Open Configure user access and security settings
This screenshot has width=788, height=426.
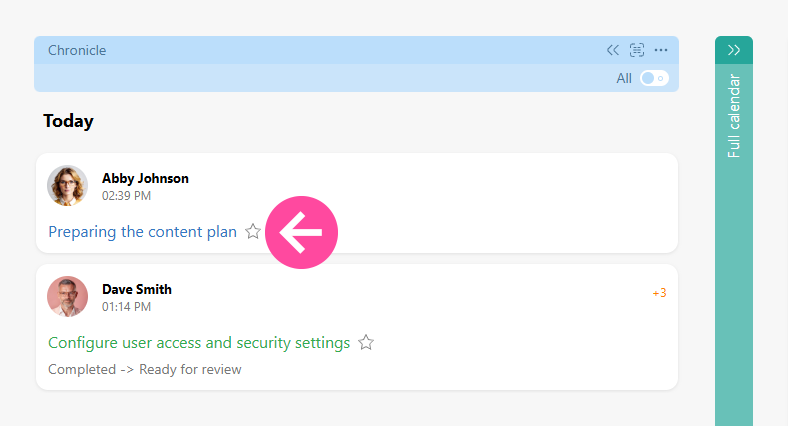[x=199, y=343]
